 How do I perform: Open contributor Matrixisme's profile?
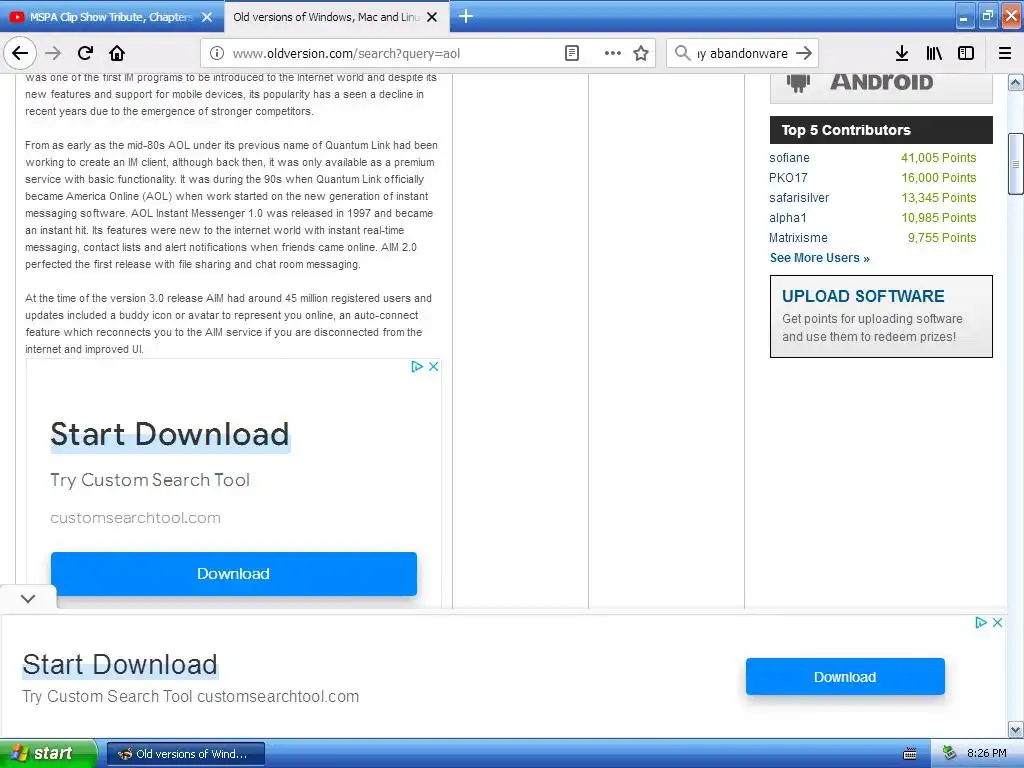click(x=798, y=238)
